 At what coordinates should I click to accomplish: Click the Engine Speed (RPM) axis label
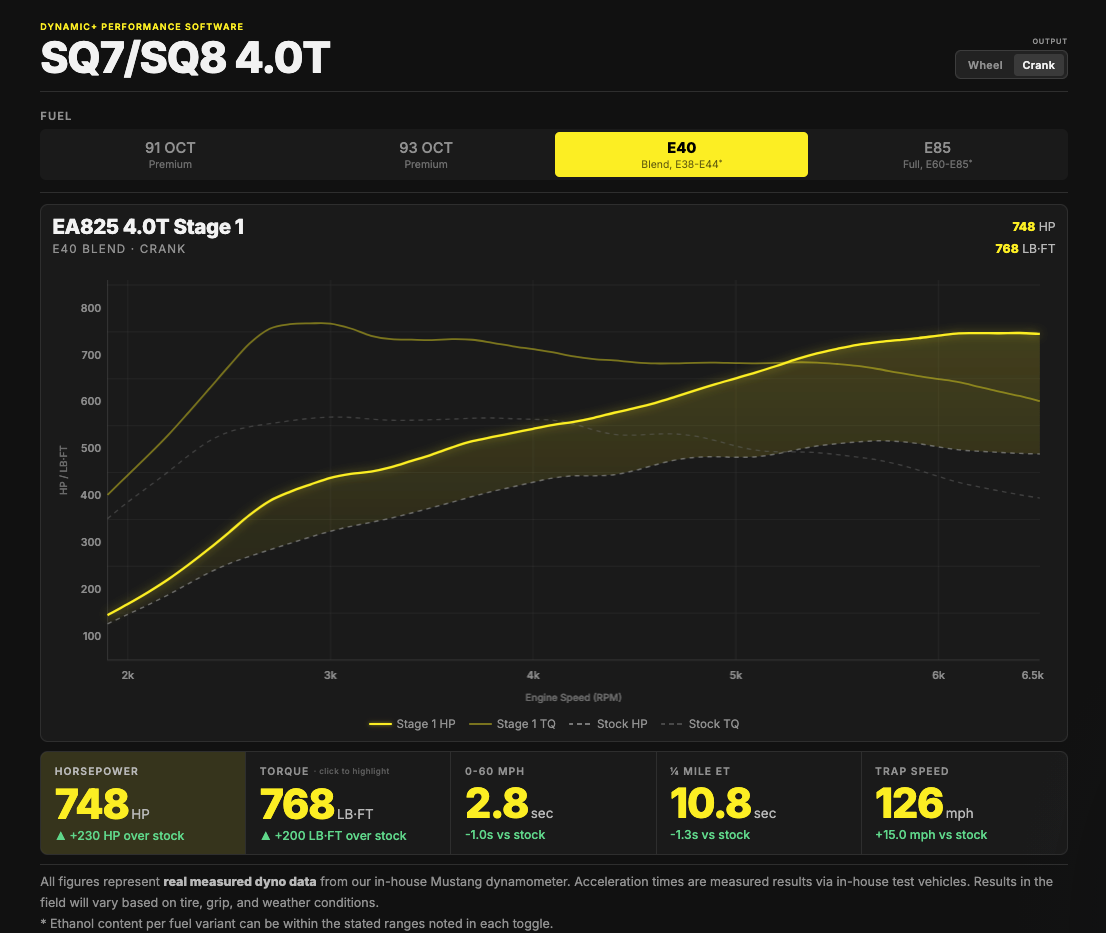(573, 697)
